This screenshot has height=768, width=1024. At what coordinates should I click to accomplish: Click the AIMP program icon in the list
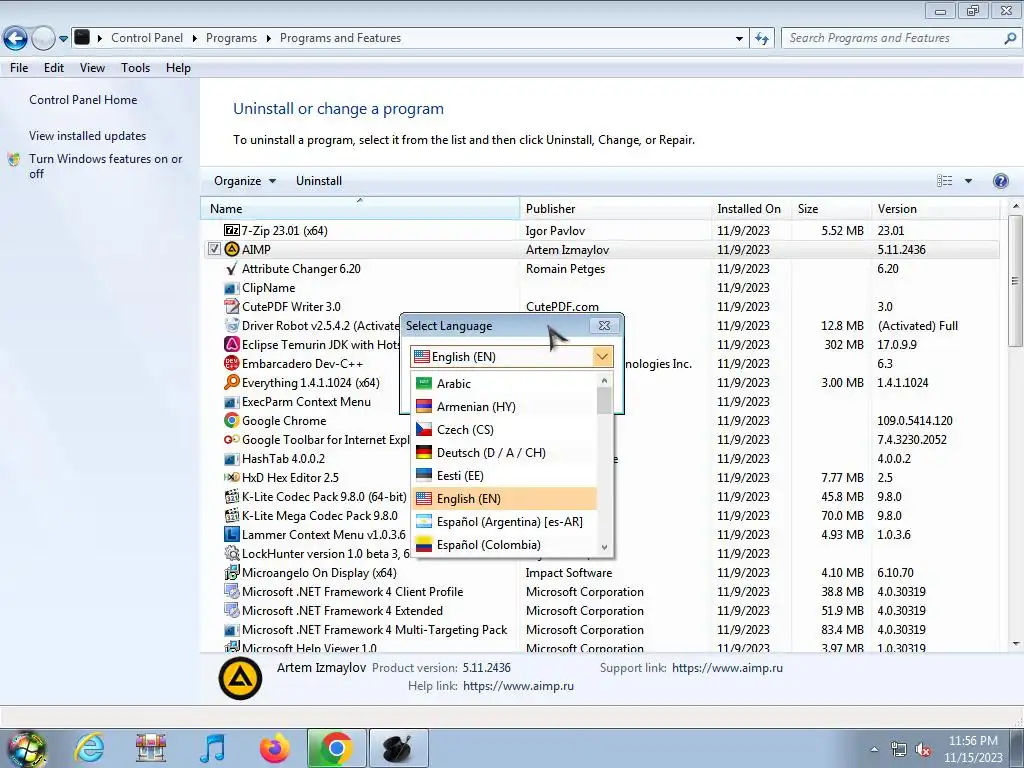click(x=232, y=249)
